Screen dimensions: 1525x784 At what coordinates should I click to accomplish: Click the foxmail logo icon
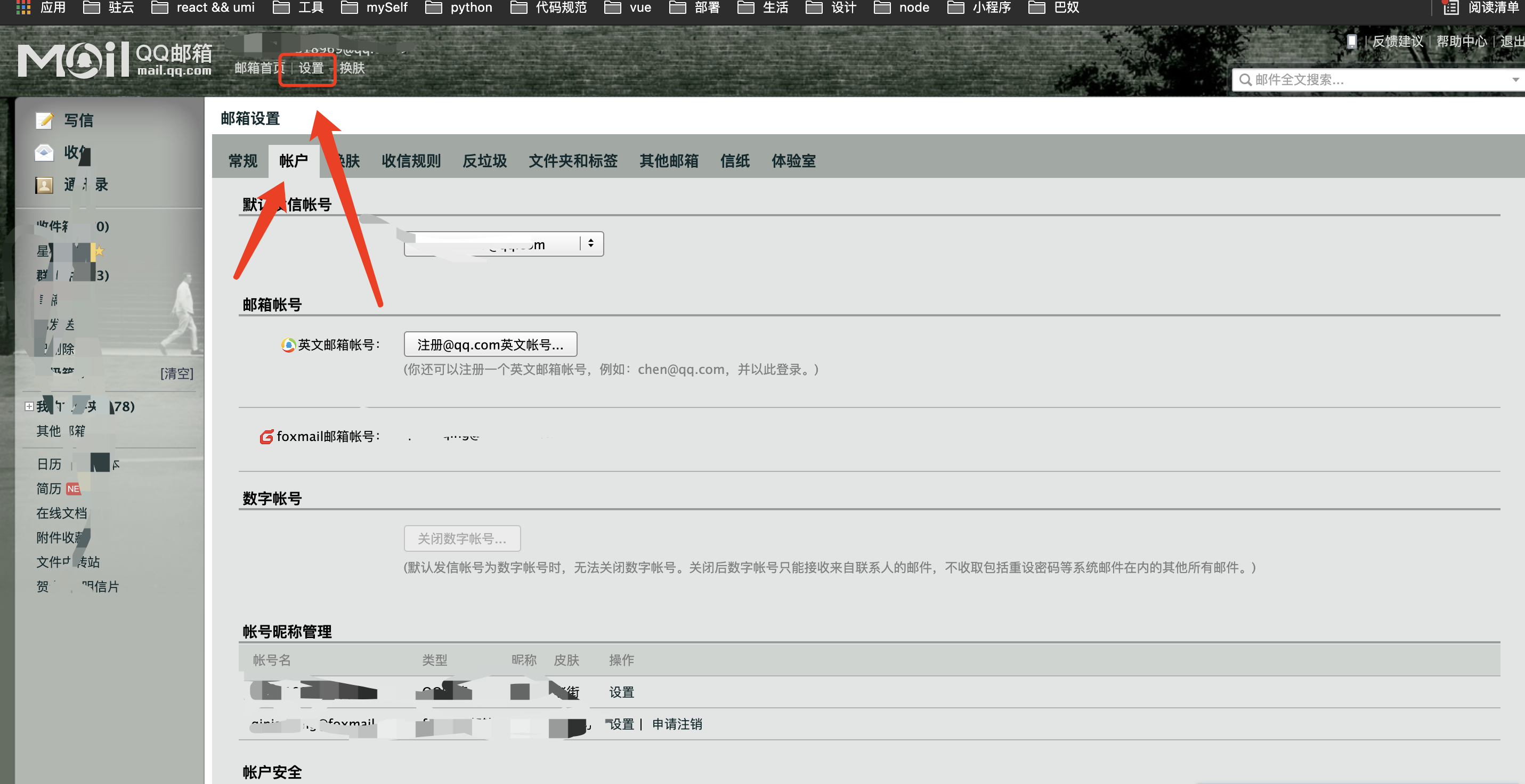pyautogui.click(x=266, y=437)
